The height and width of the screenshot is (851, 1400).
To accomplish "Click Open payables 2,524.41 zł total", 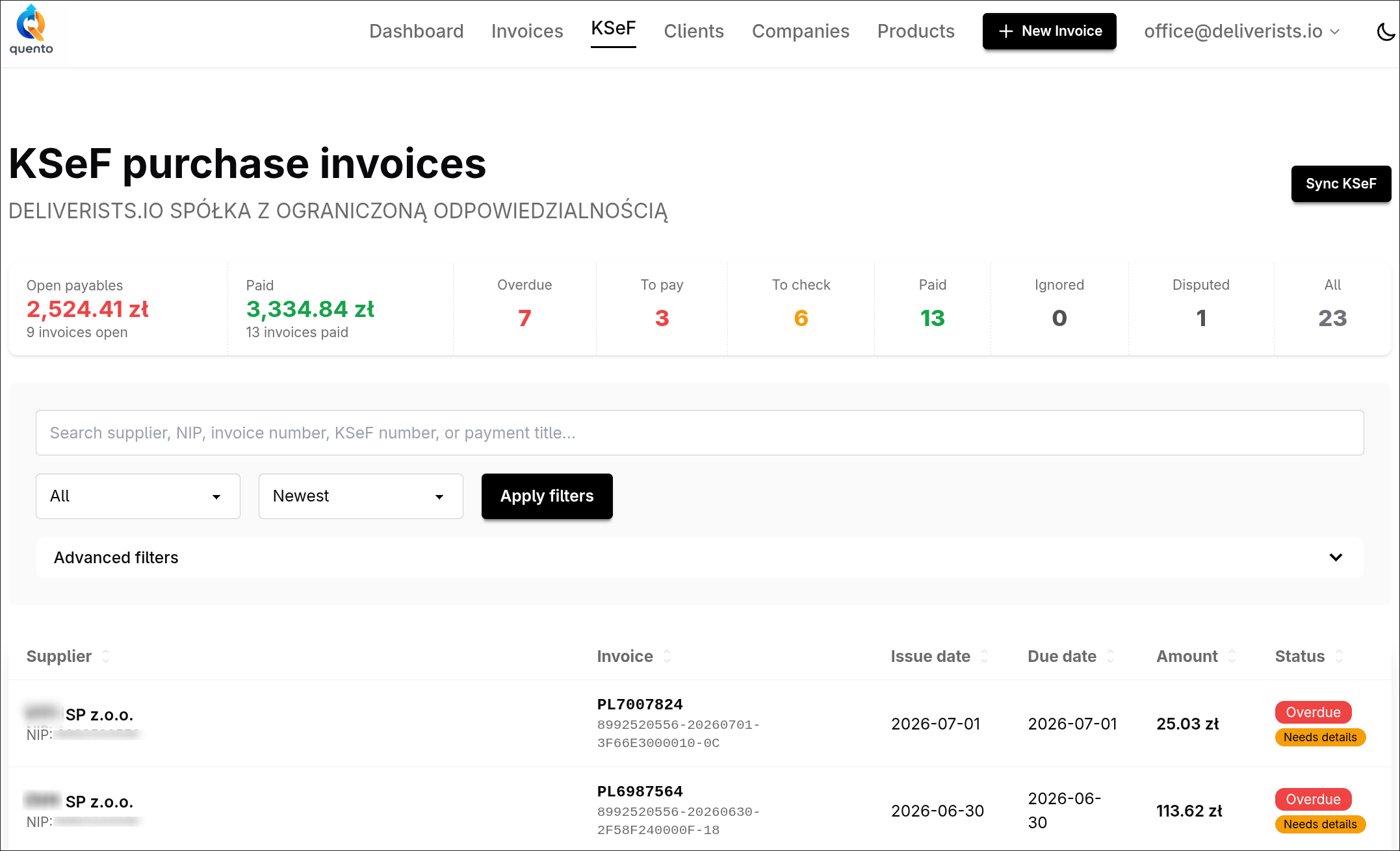I will [87, 309].
